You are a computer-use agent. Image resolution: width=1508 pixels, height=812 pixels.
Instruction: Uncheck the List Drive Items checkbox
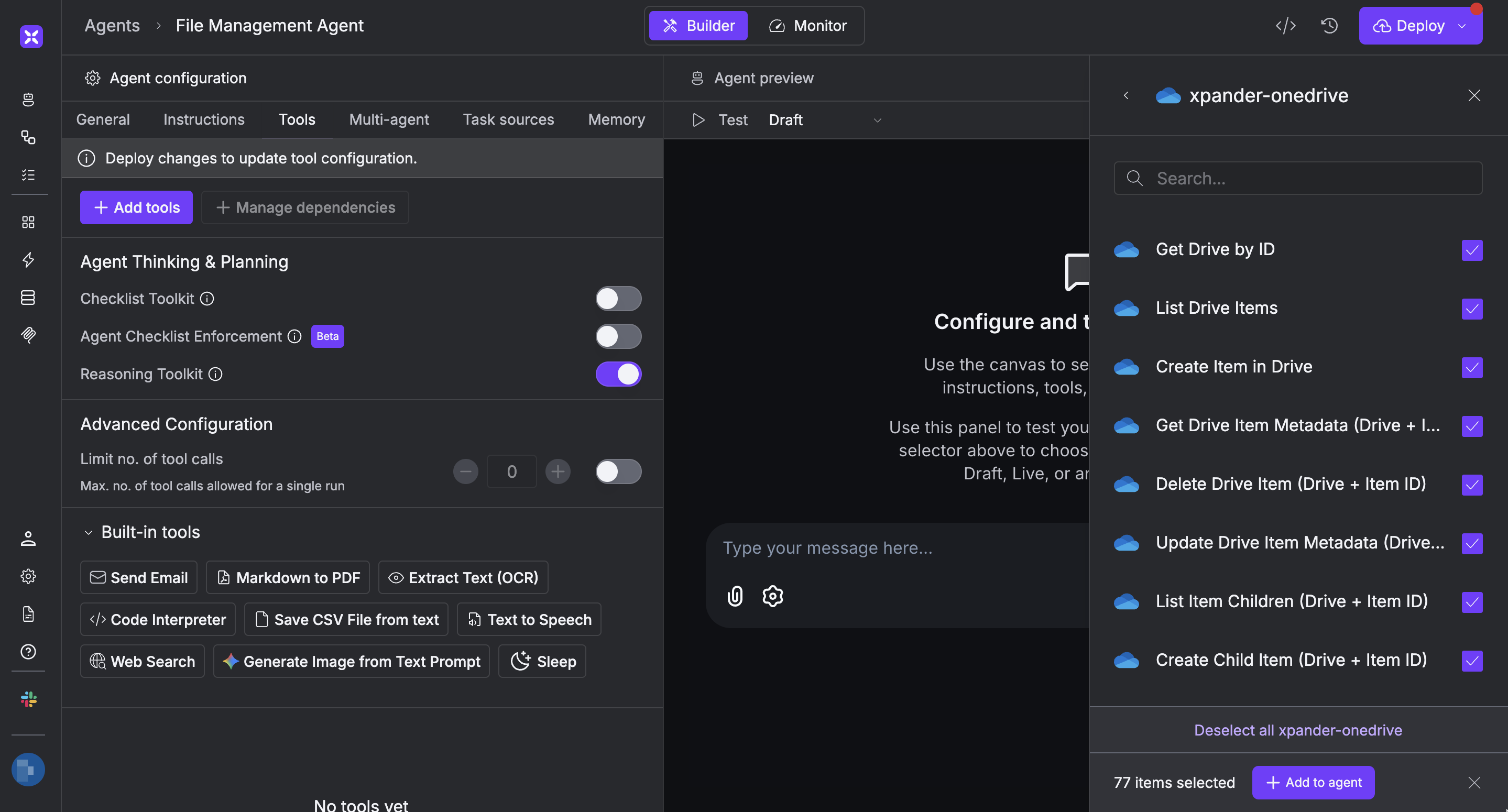tap(1471, 309)
